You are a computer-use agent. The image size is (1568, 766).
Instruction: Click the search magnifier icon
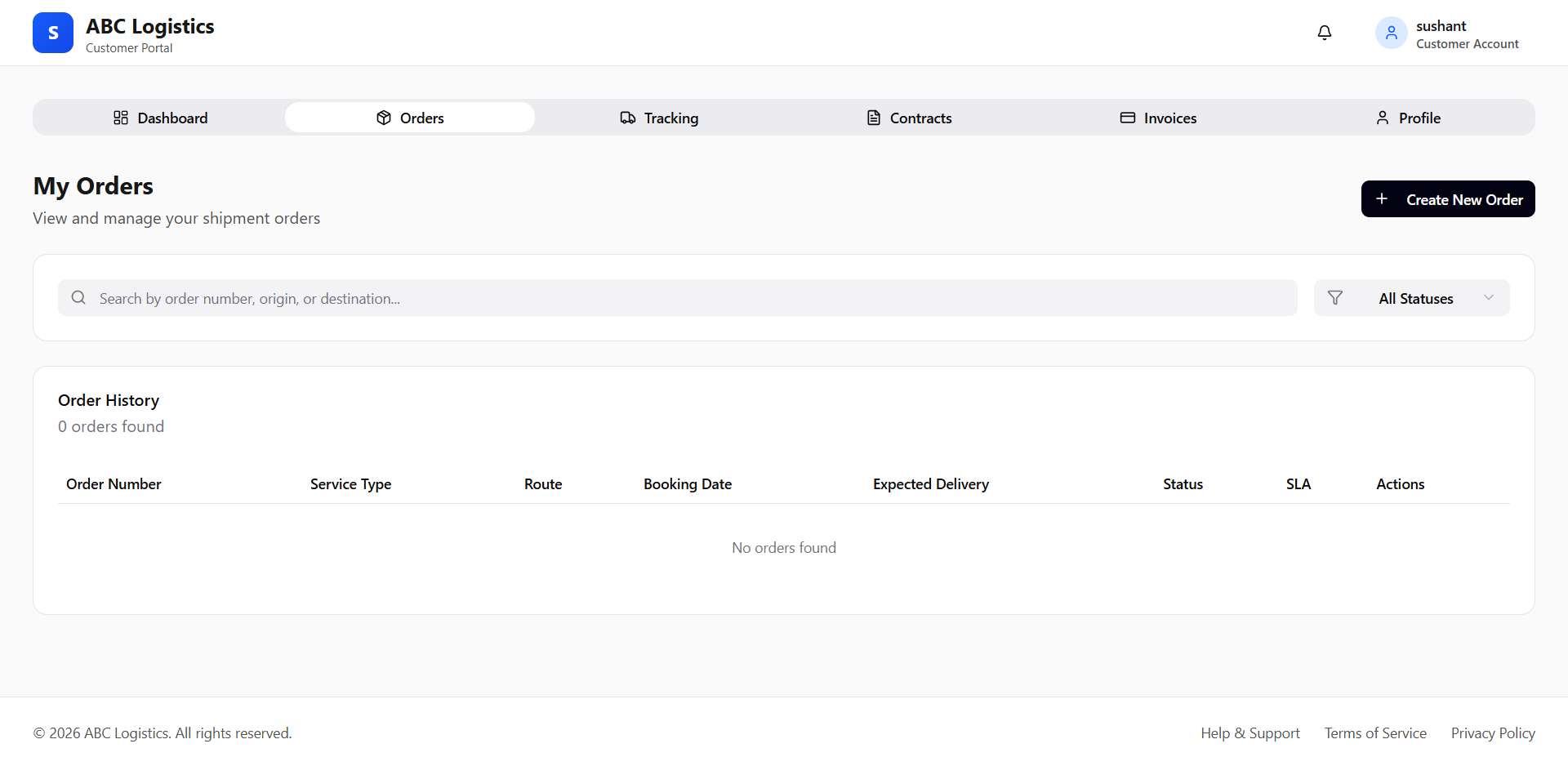point(78,298)
